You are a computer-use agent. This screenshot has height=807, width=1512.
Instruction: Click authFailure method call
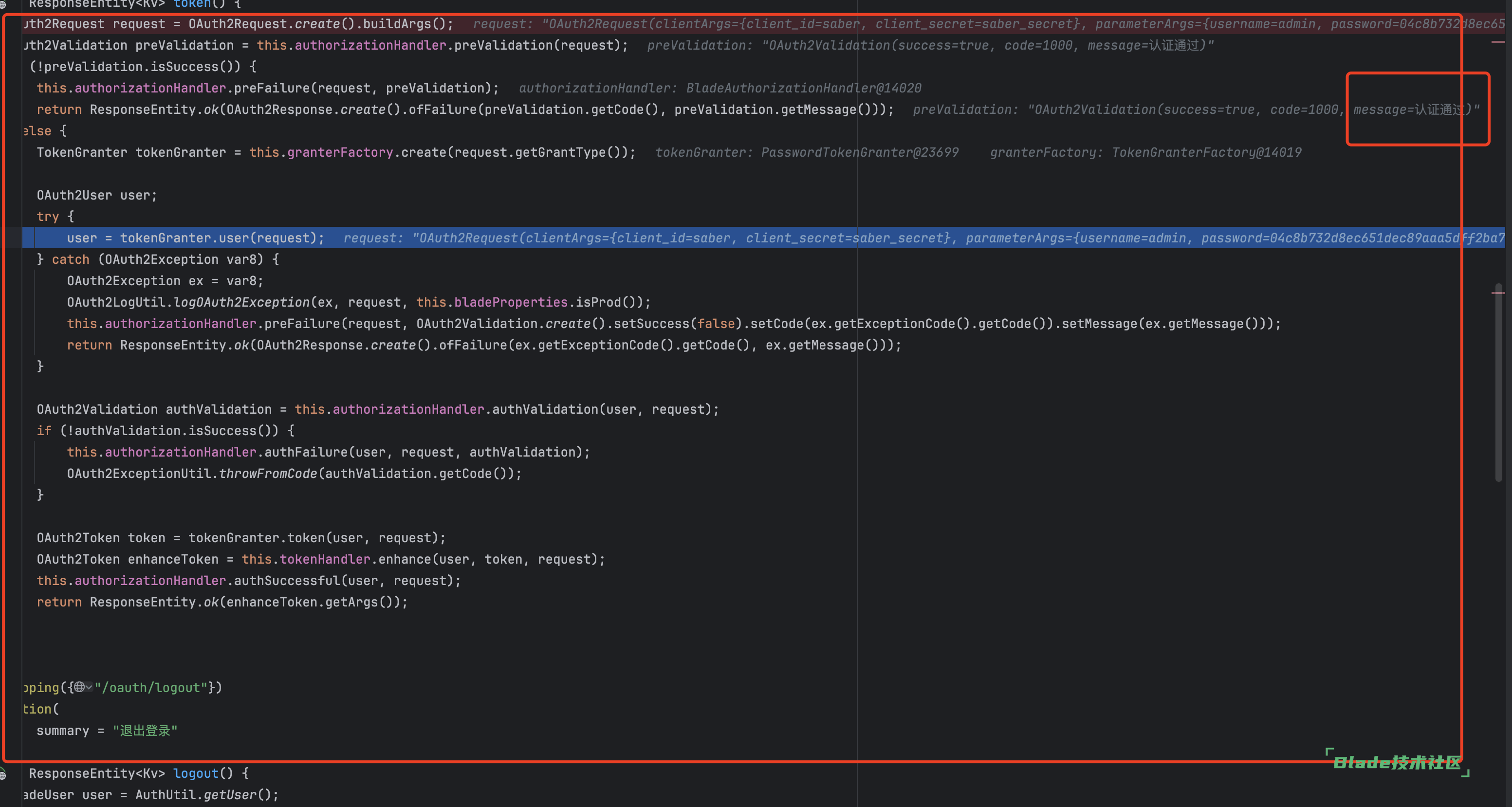(306, 453)
